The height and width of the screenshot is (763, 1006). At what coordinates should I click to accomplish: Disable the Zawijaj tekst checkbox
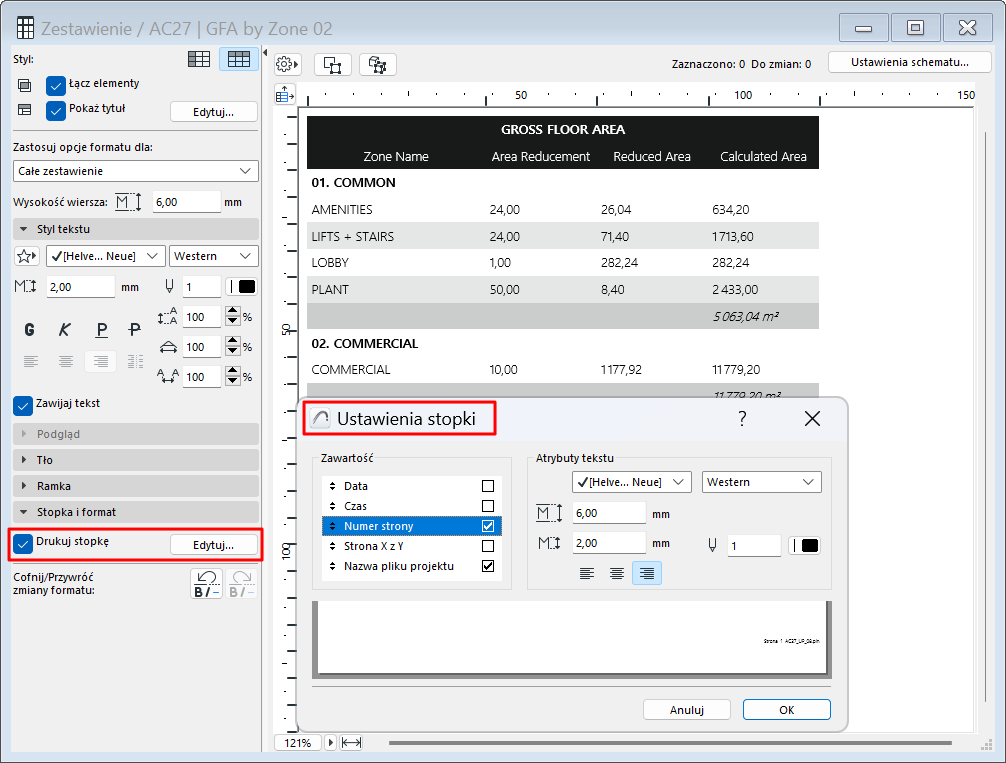[x=23, y=405]
